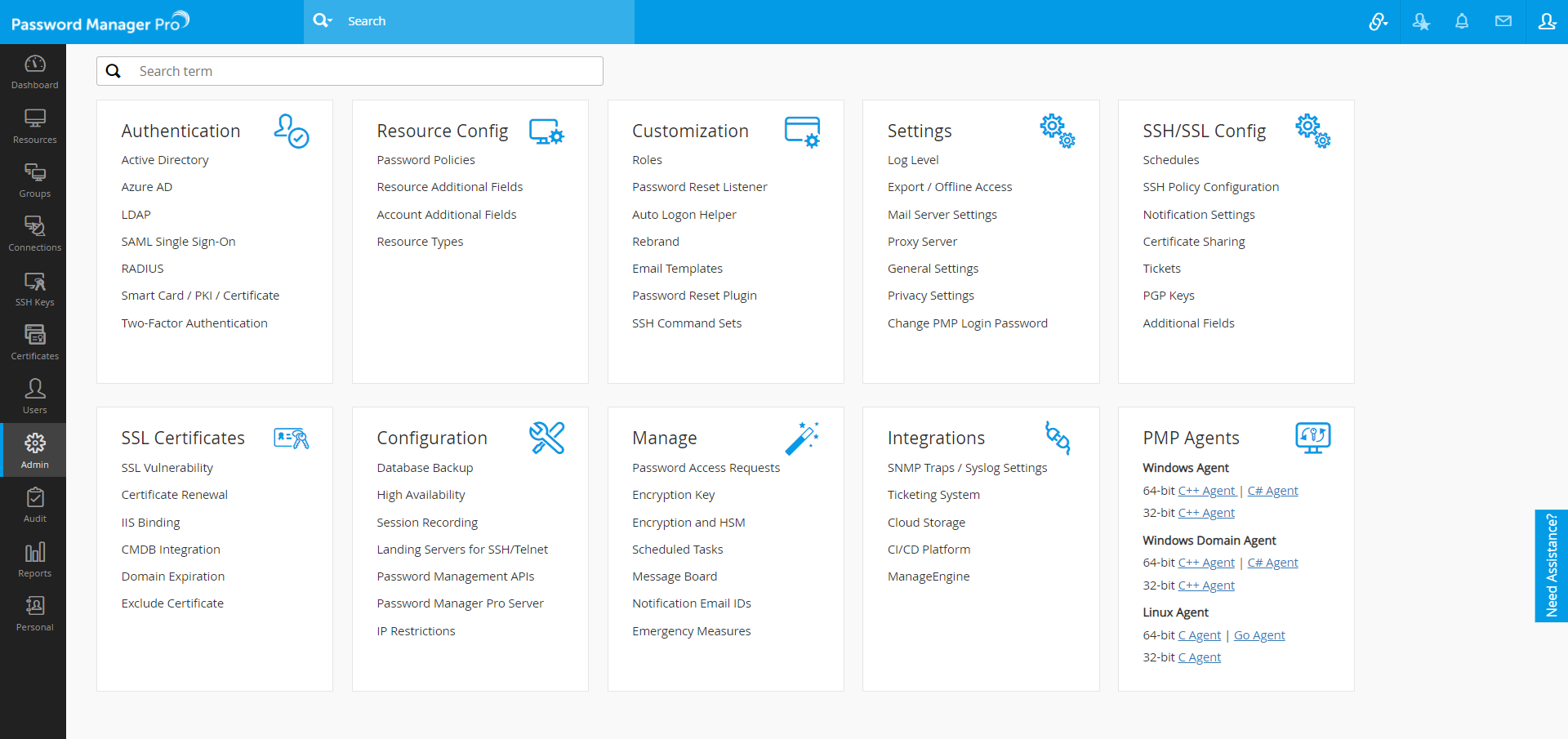Open the Users section icon
The width and height of the screenshot is (1568, 739).
coord(34,389)
